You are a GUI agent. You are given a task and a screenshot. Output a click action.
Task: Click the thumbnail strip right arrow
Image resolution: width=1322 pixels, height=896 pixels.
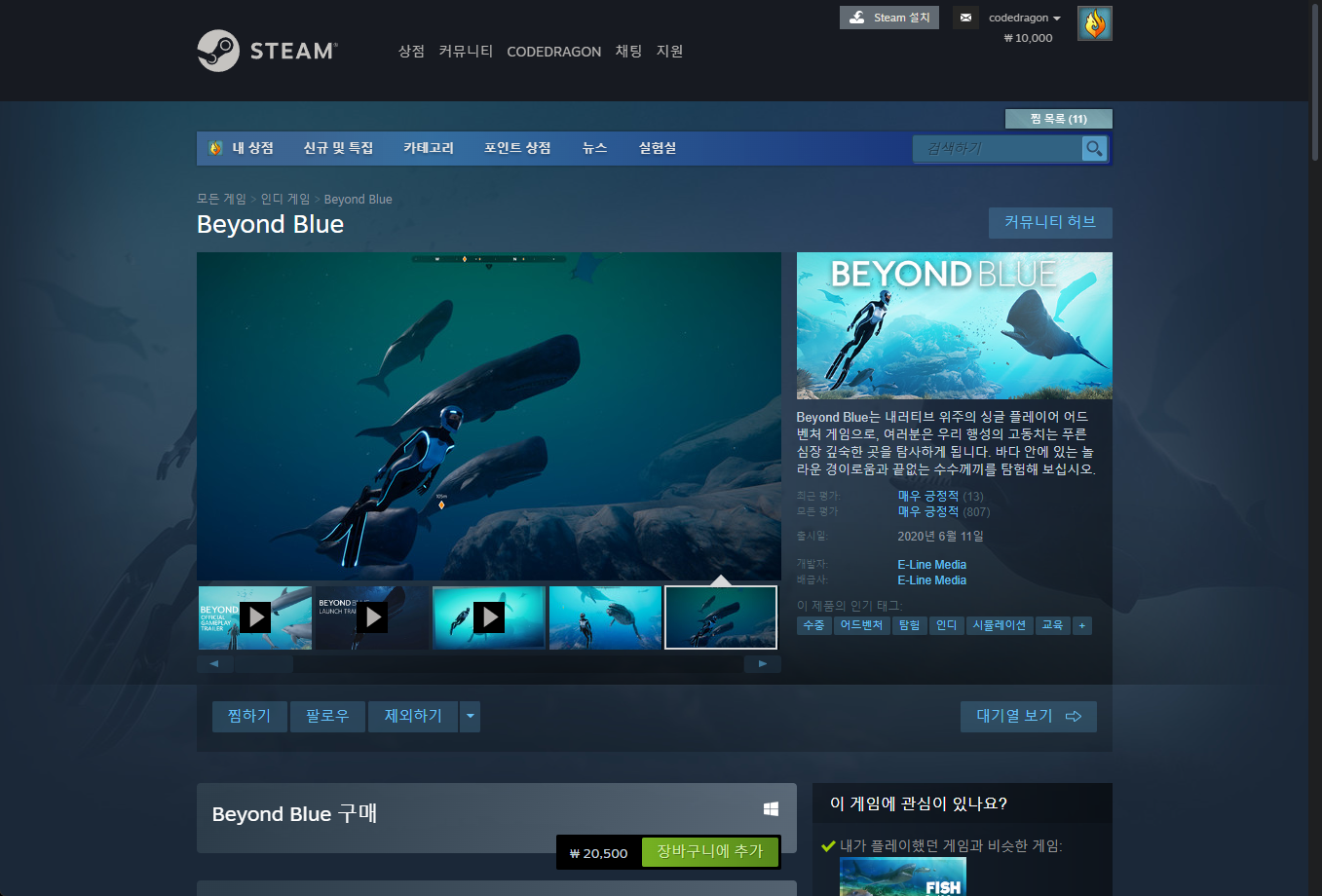pyautogui.click(x=763, y=664)
